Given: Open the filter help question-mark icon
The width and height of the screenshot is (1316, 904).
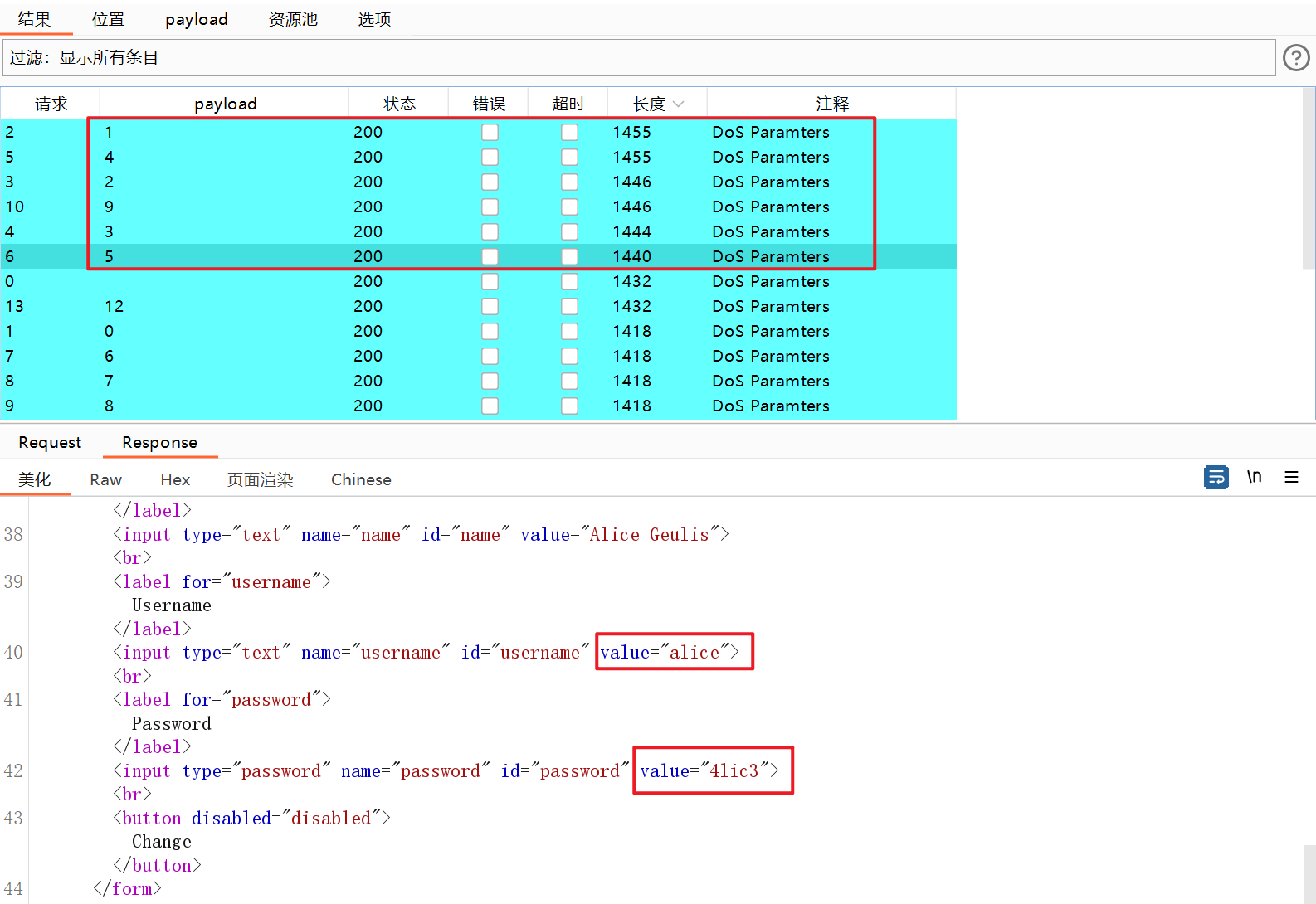Looking at the screenshot, I should [1296, 57].
